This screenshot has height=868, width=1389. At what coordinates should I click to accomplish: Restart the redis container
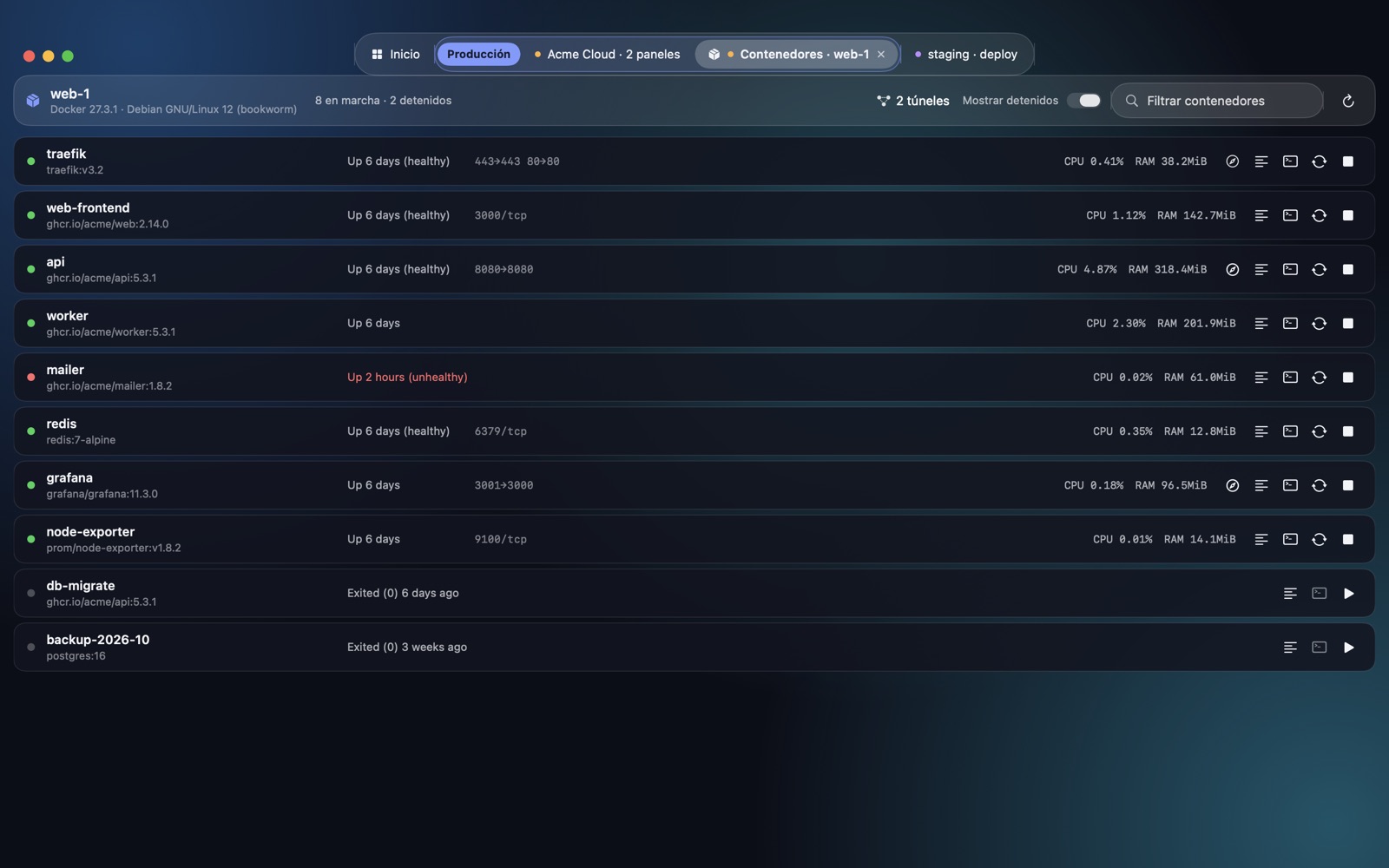pos(1319,431)
